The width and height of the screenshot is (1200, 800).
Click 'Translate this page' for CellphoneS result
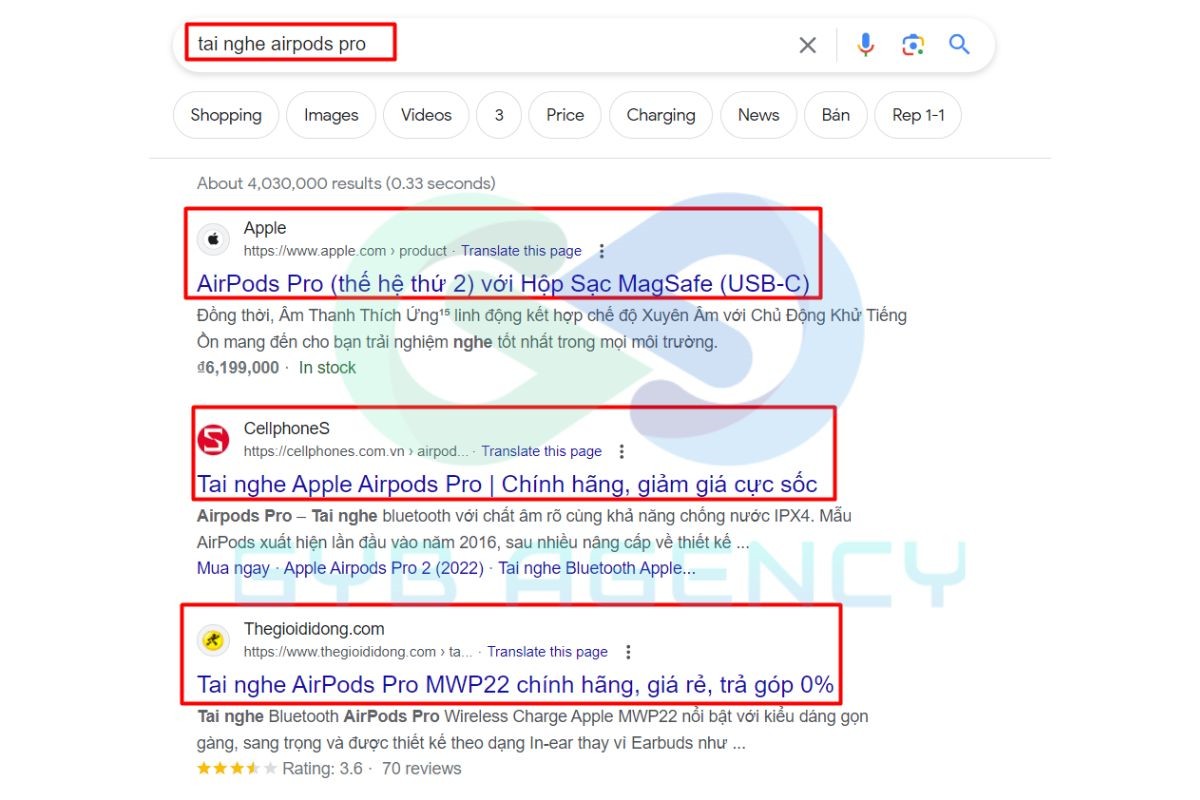541,451
